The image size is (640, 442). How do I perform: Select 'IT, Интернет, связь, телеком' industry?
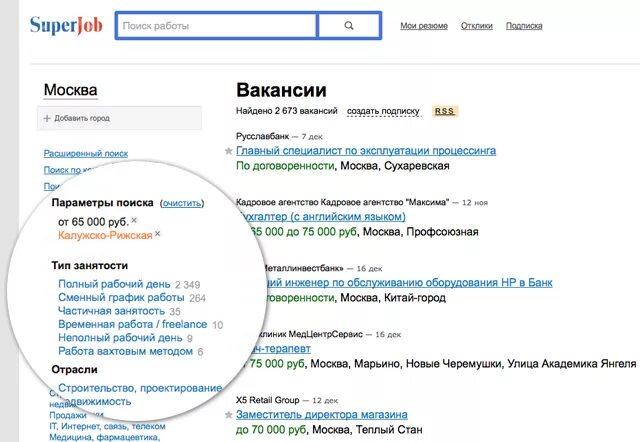click(x=107, y=426)
